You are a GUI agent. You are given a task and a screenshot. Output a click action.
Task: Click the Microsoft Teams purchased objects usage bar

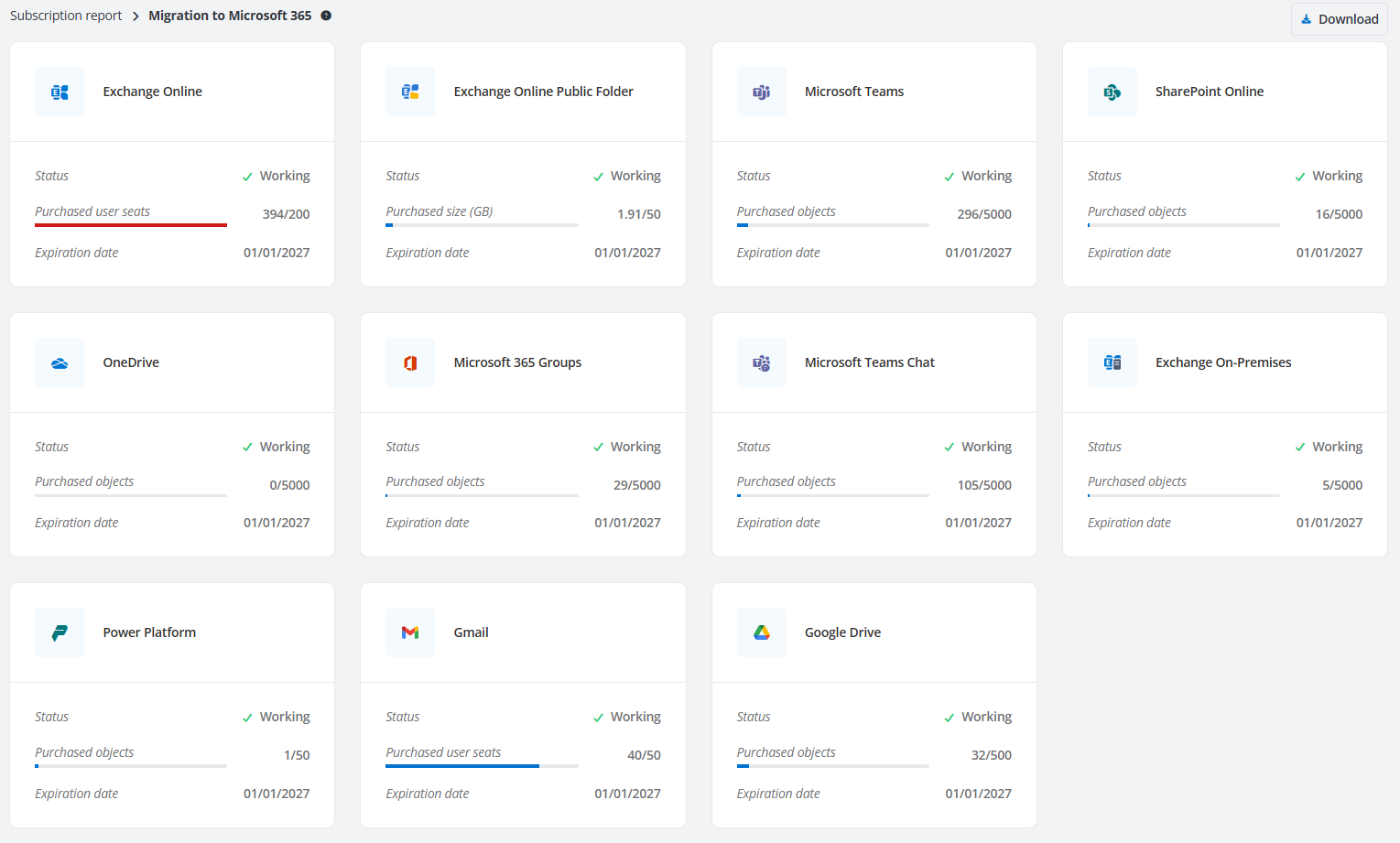click(x=833, y=225)
